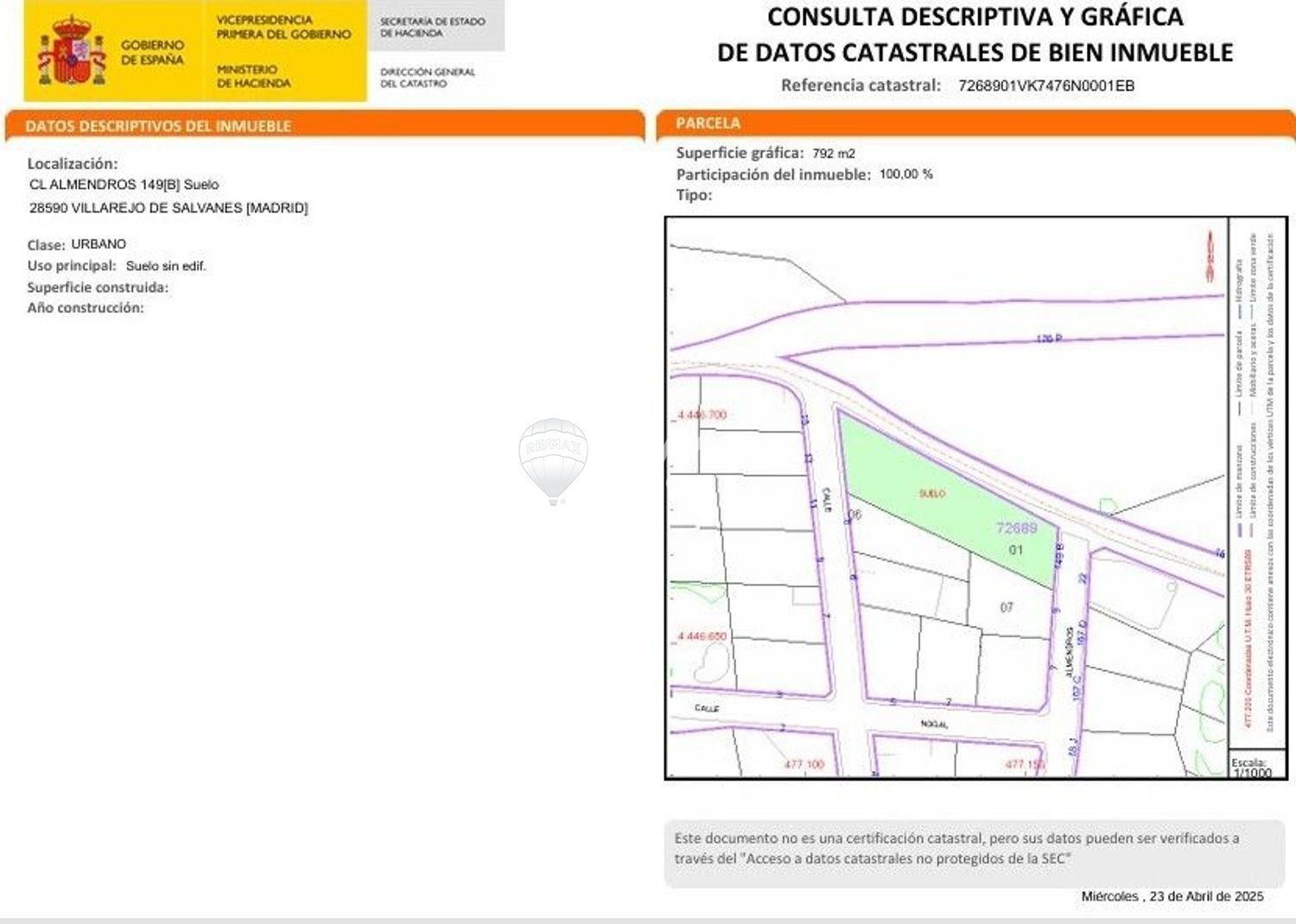Click address 'CL ALMENDROS 149[B] Suelo'
The image size is (1296, 924).
pyautogui.click(x=124, y=185)
